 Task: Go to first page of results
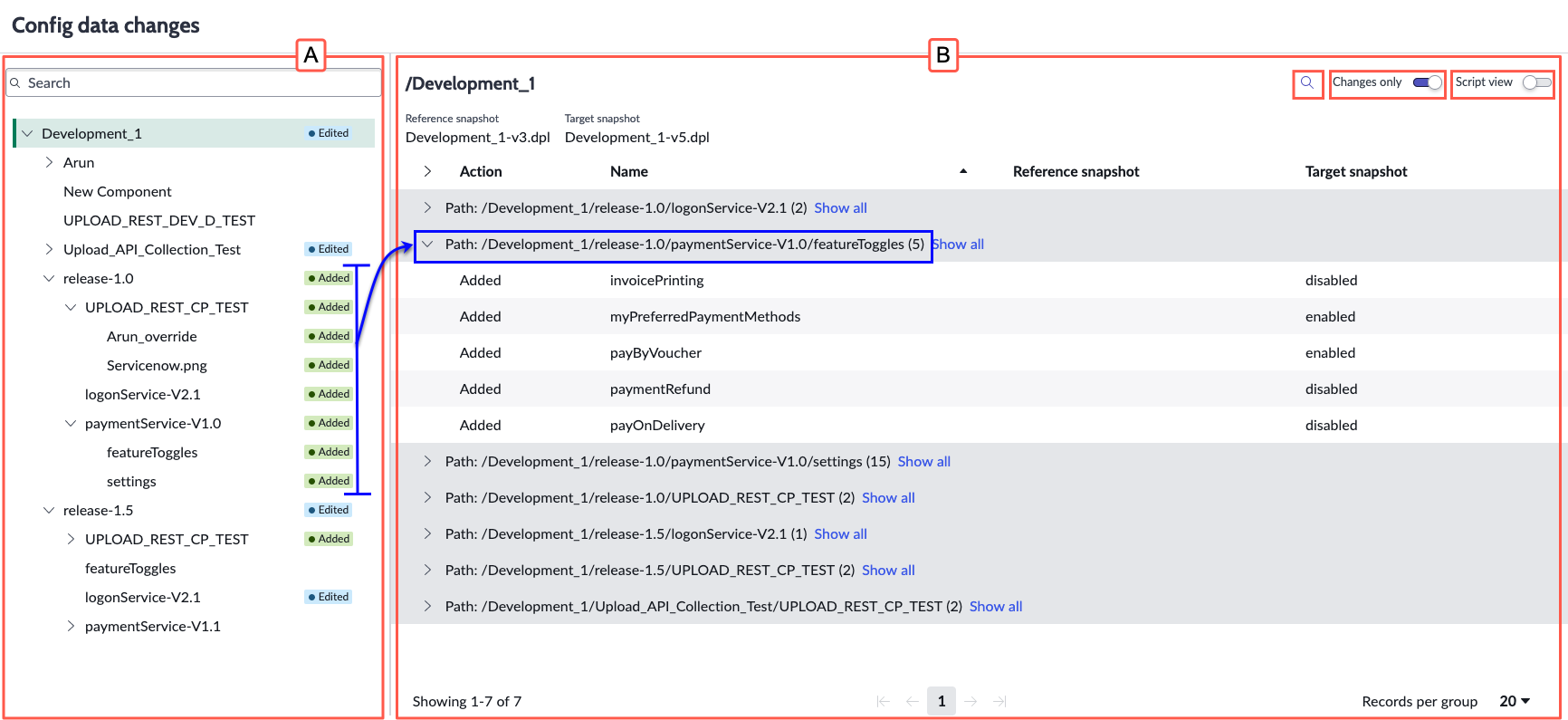click(x=884, y=701)
